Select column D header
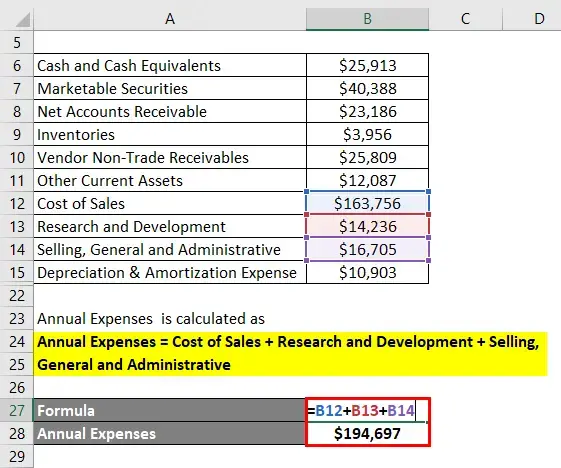 (x=532, y=19)
